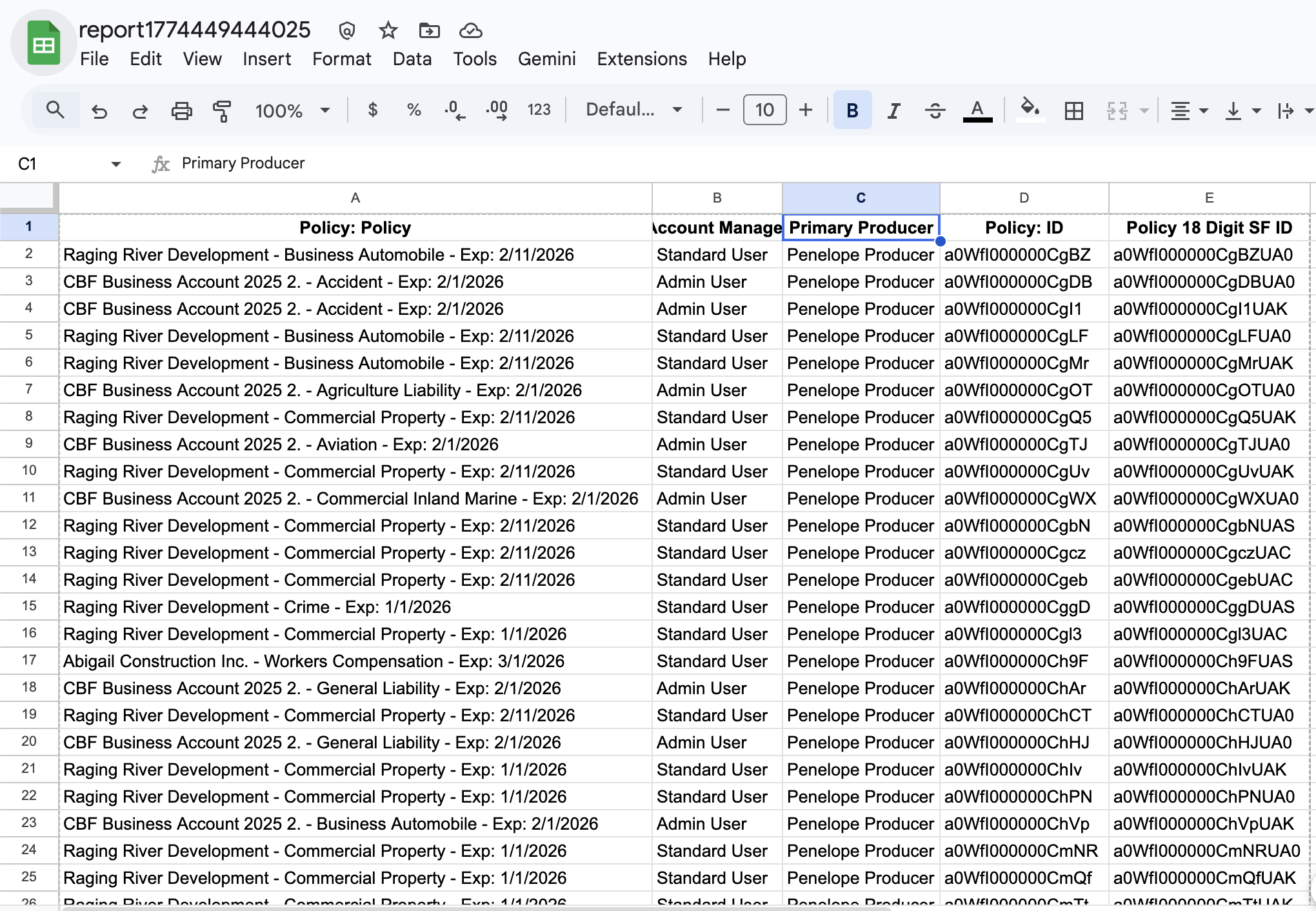The image size is (1316, 911).
Task: Click the undo arrow icon
Action: coord(99,111)
